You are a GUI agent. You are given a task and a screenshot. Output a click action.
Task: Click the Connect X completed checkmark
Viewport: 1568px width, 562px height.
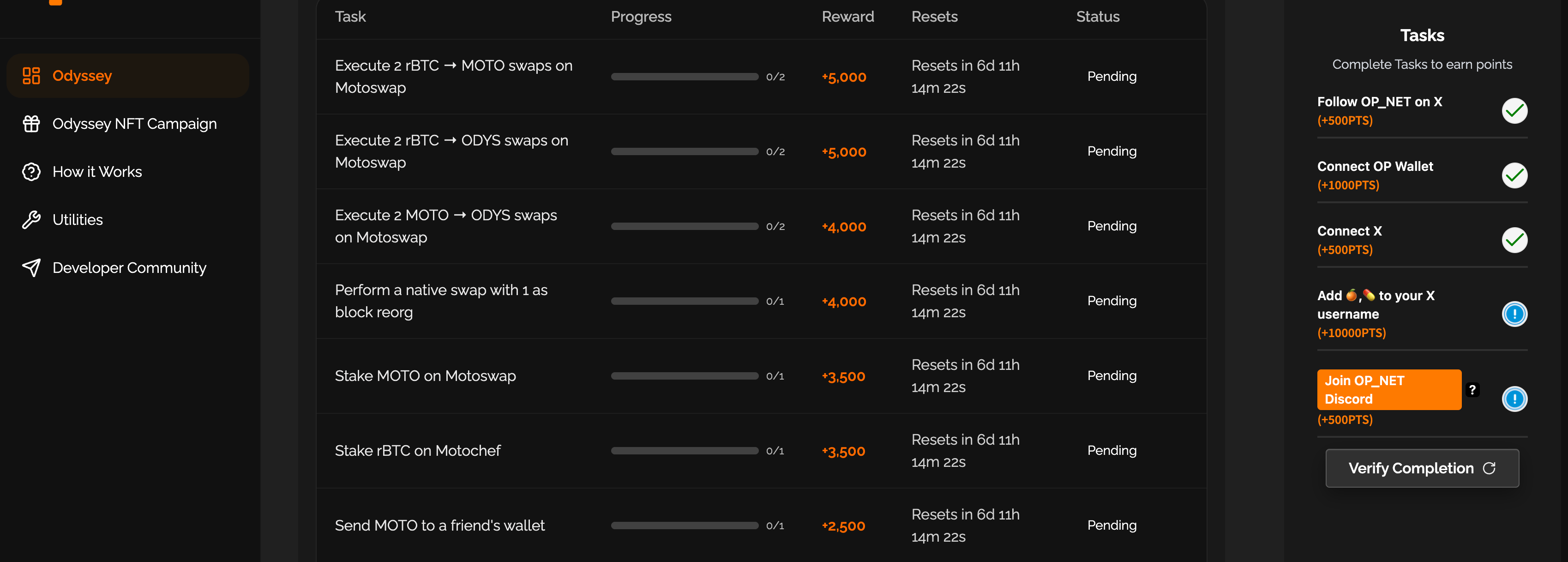point(1514,240)
